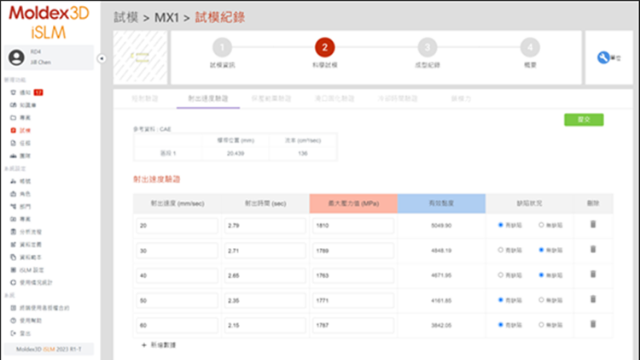Click the injection time field containing 2.71

[265, 251]
